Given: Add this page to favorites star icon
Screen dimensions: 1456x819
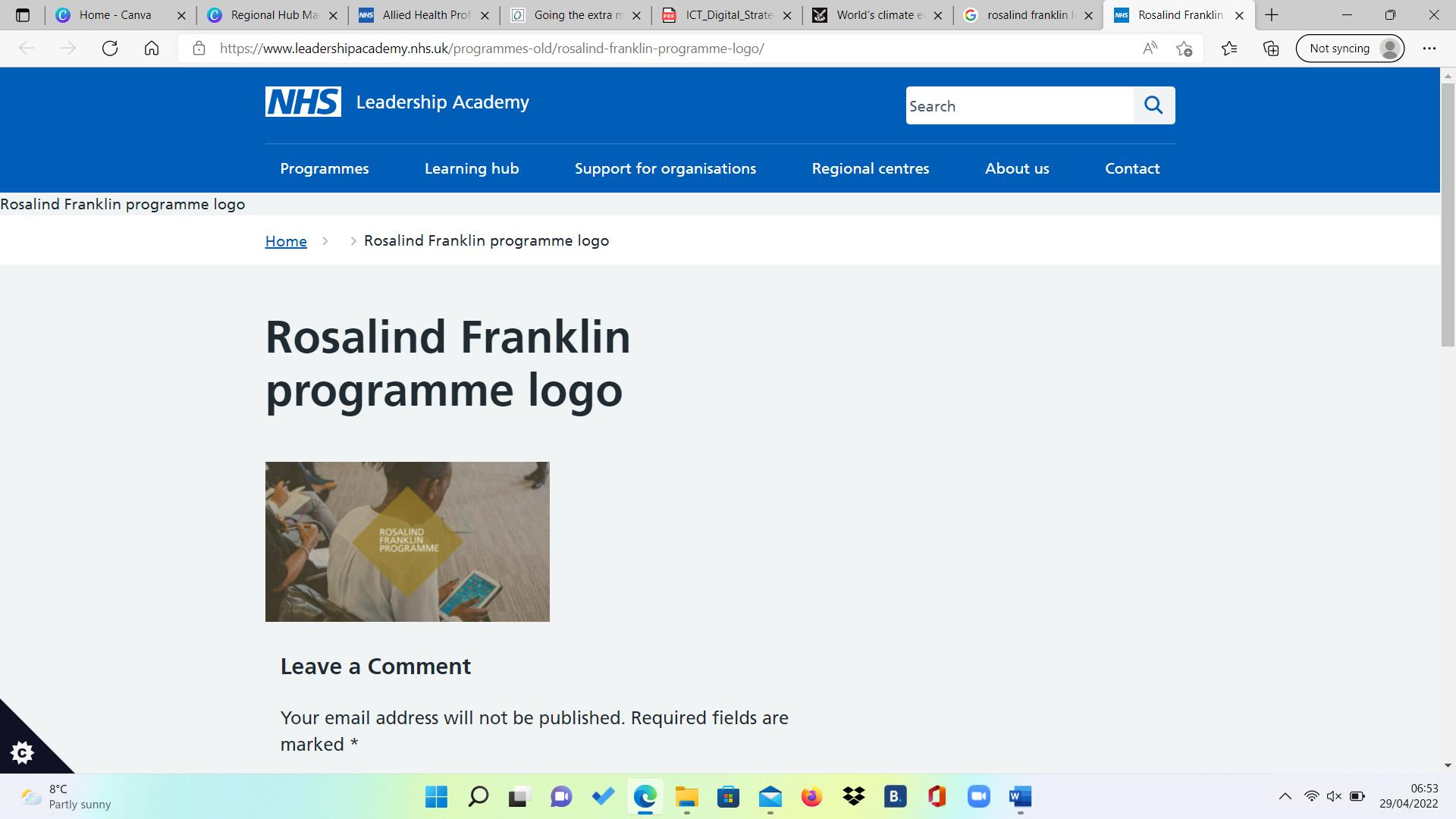Looking at the screenshot, I should pyautogui.click(x=1185, y=49).
